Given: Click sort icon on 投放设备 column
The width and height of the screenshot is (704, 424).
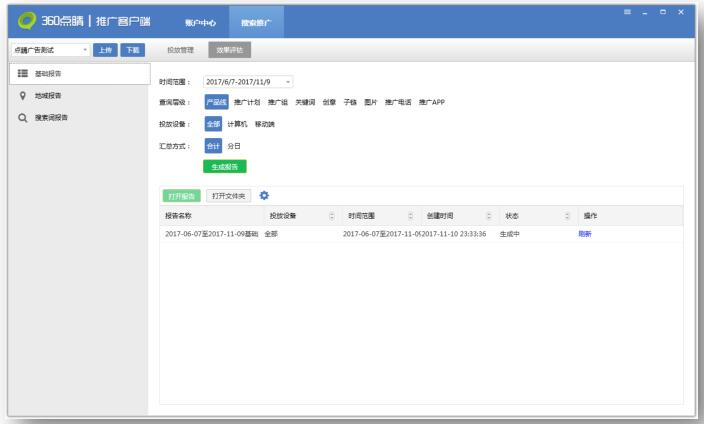Looking at the screenshot, I should (x=331, y=215).
